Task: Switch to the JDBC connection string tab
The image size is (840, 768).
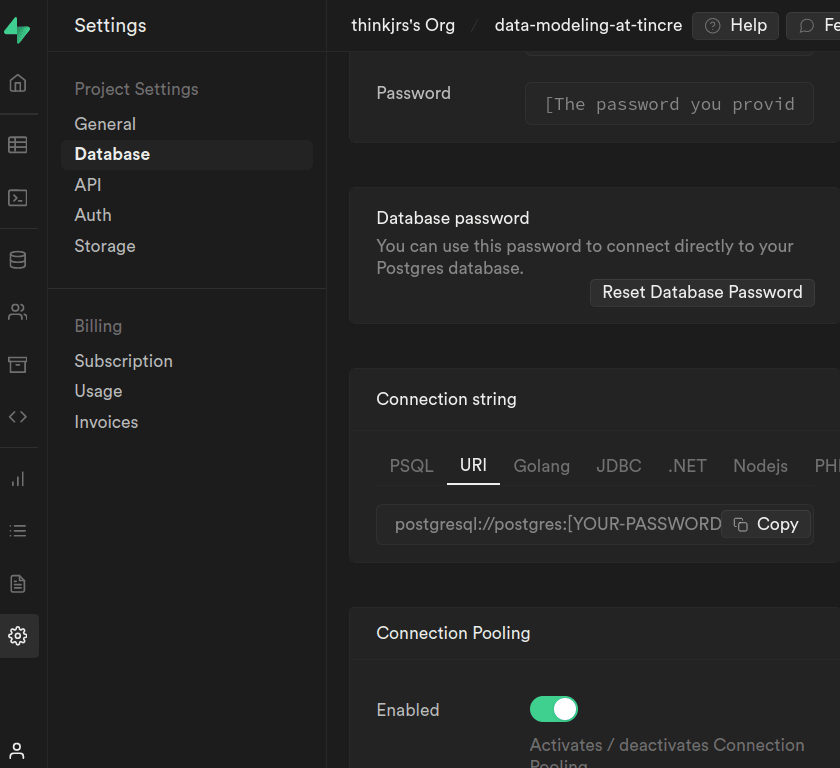Action: tap(618, 466)
